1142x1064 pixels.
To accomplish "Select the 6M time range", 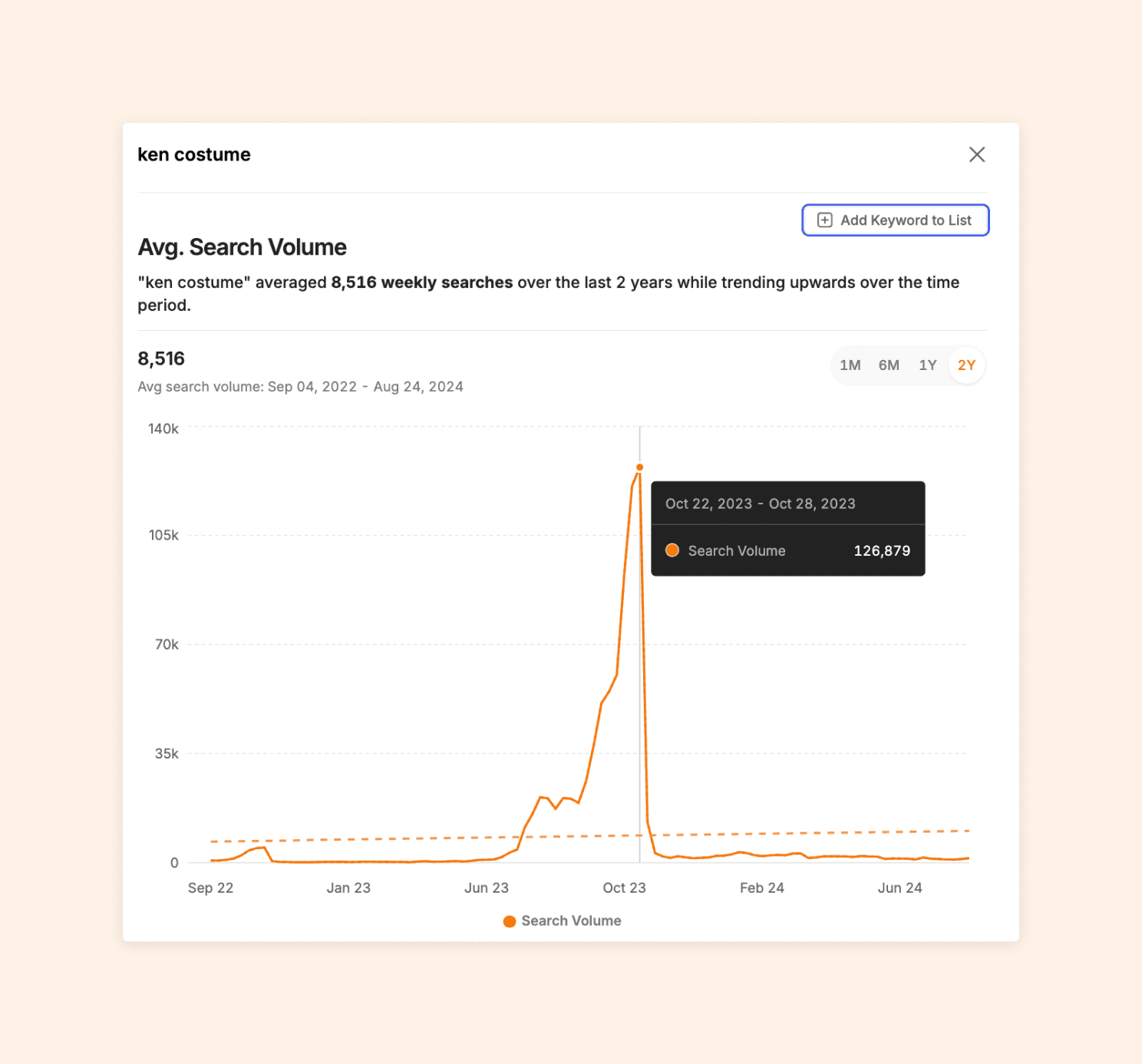I will [x=889, y=365].
